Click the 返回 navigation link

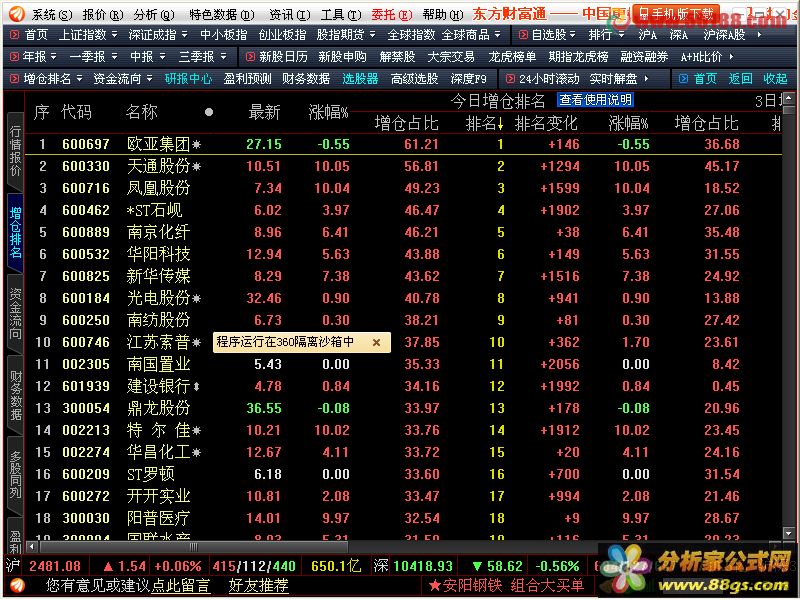click(x=740, y=79)
